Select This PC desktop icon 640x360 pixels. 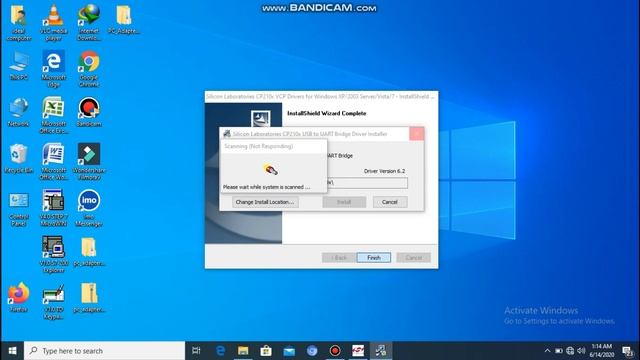18,65
